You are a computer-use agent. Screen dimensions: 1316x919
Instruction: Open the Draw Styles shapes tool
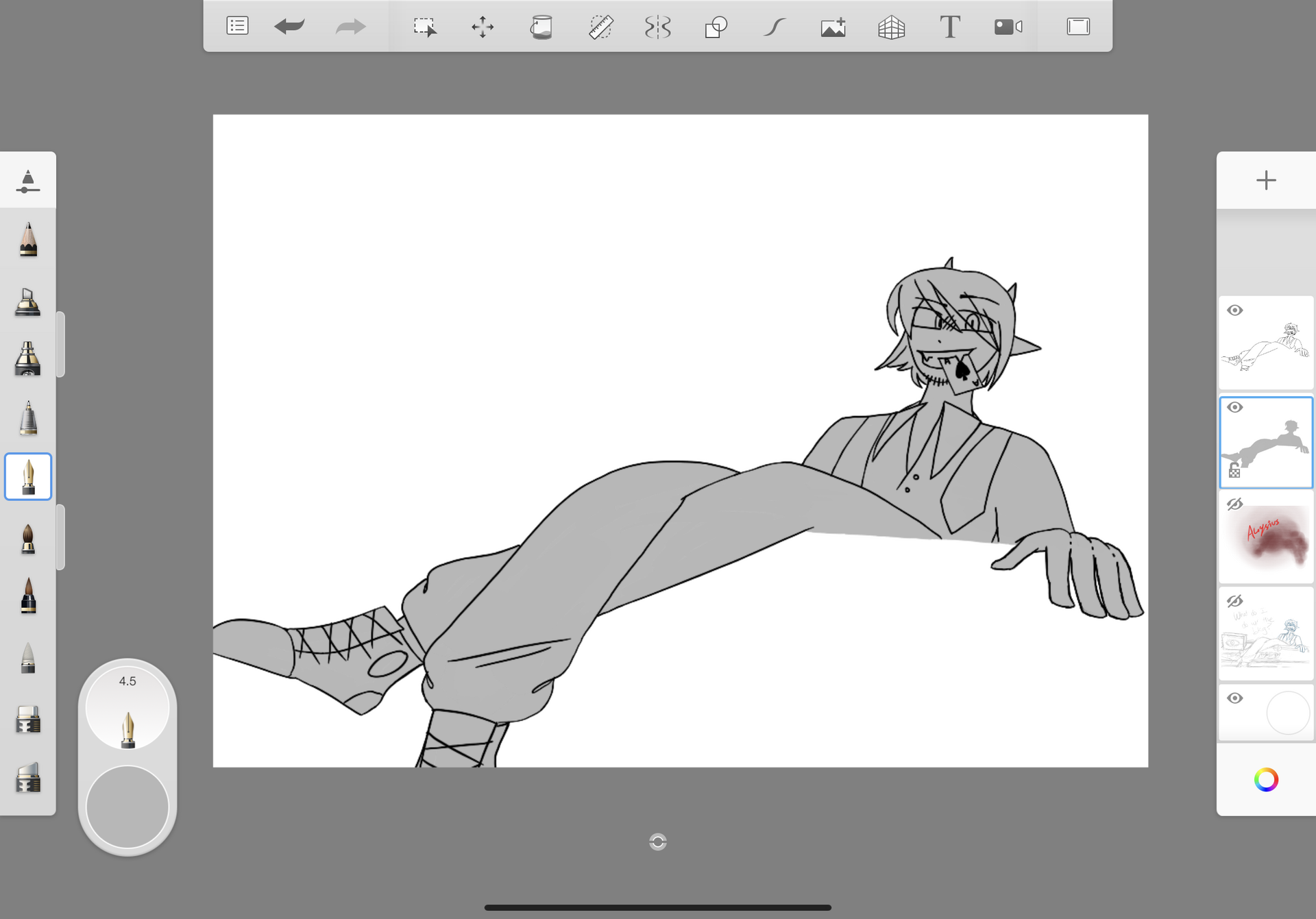point(716,27)
